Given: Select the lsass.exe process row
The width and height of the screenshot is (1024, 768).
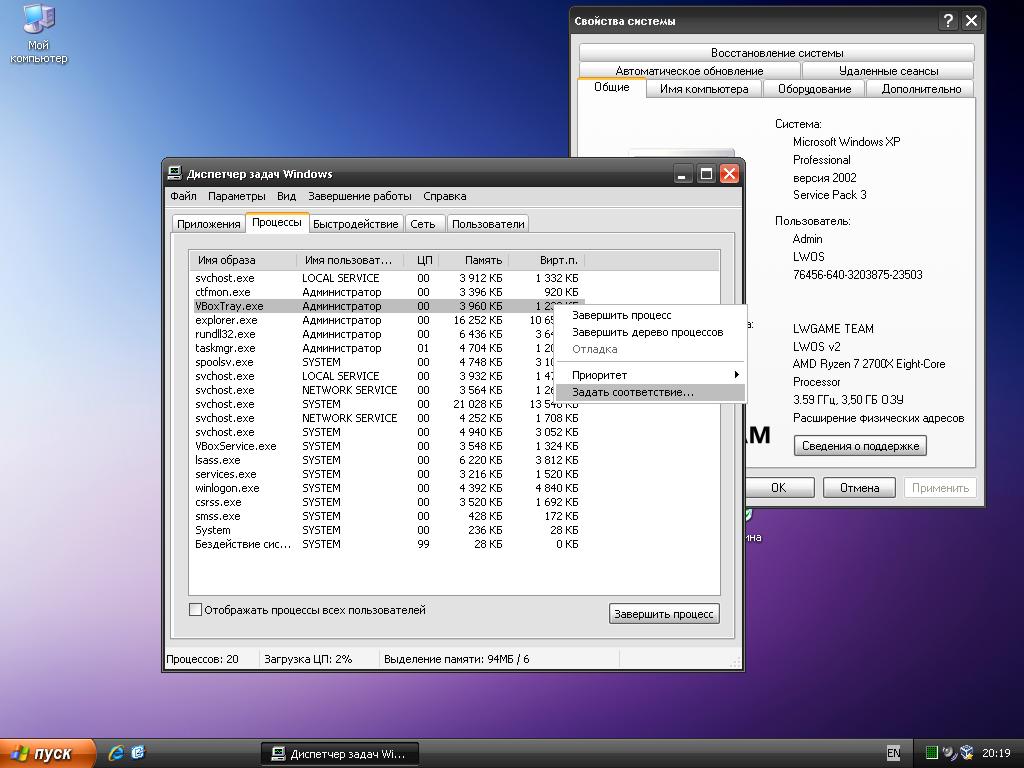Looking at the screenshot, I should click(x=218, y=460).
